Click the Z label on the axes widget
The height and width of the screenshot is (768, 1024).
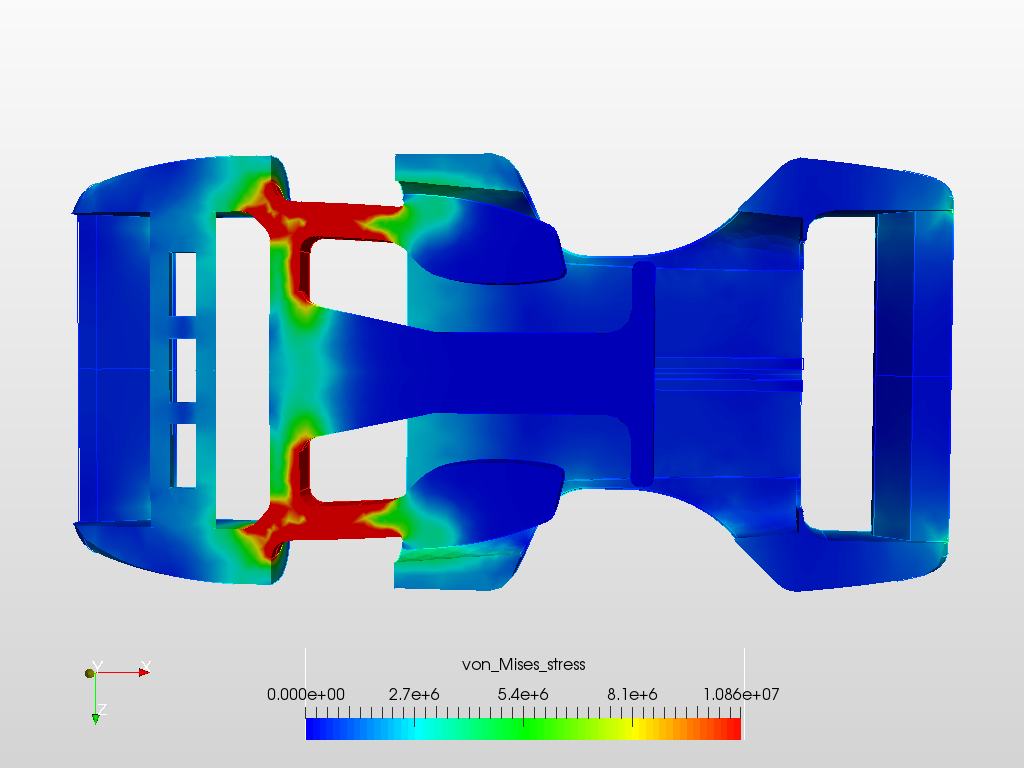(x=102, y=708)
